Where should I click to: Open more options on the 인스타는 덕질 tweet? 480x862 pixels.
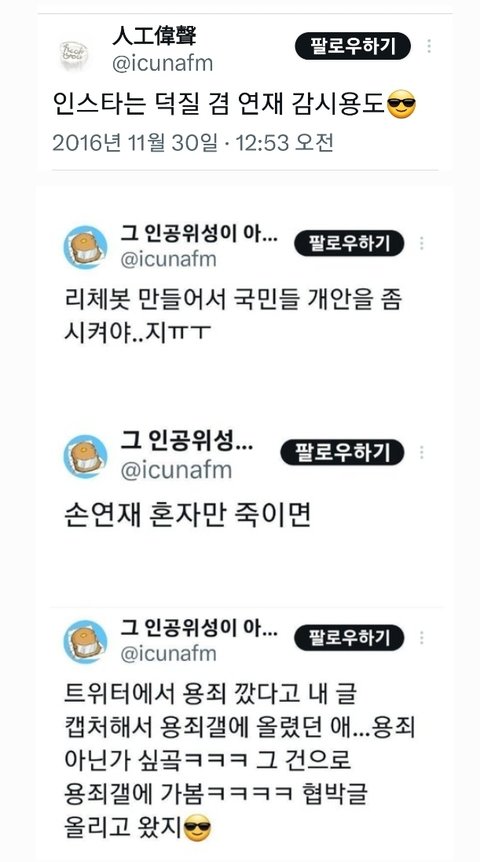tap(429, 46)
